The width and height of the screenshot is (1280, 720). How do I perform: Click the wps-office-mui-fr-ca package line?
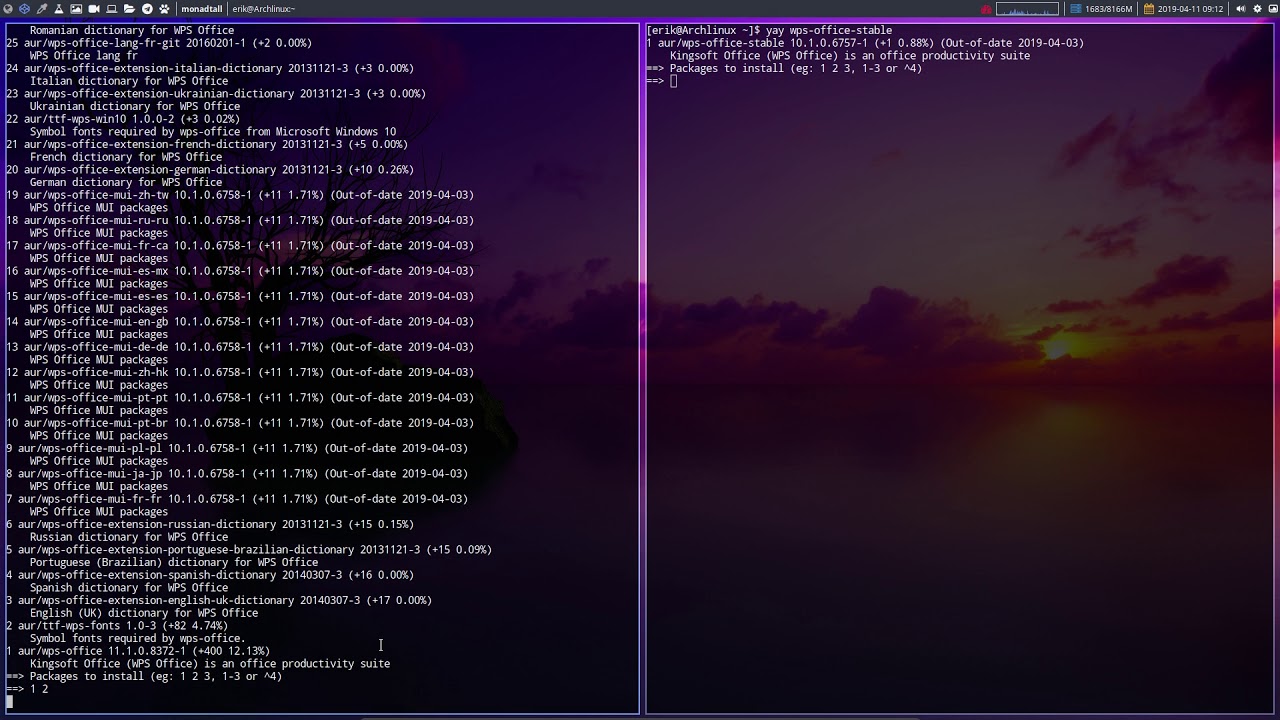pos(240,246)
